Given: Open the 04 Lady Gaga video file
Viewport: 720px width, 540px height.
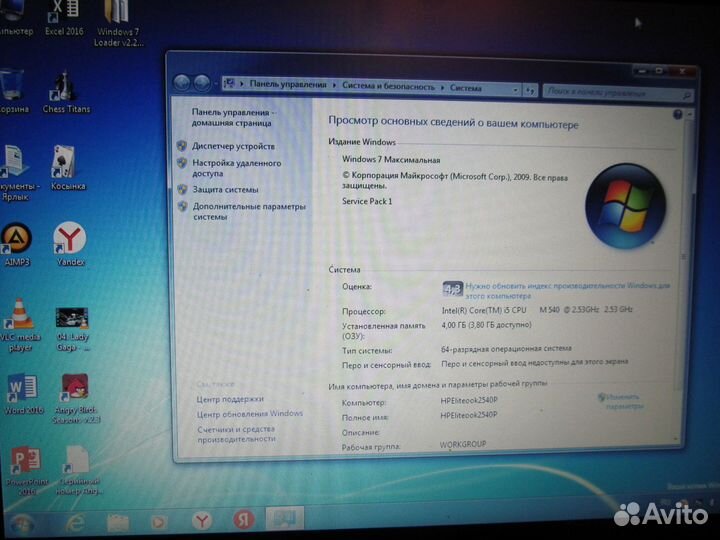Looking at the screenshot, I should (x=72, y=329).
